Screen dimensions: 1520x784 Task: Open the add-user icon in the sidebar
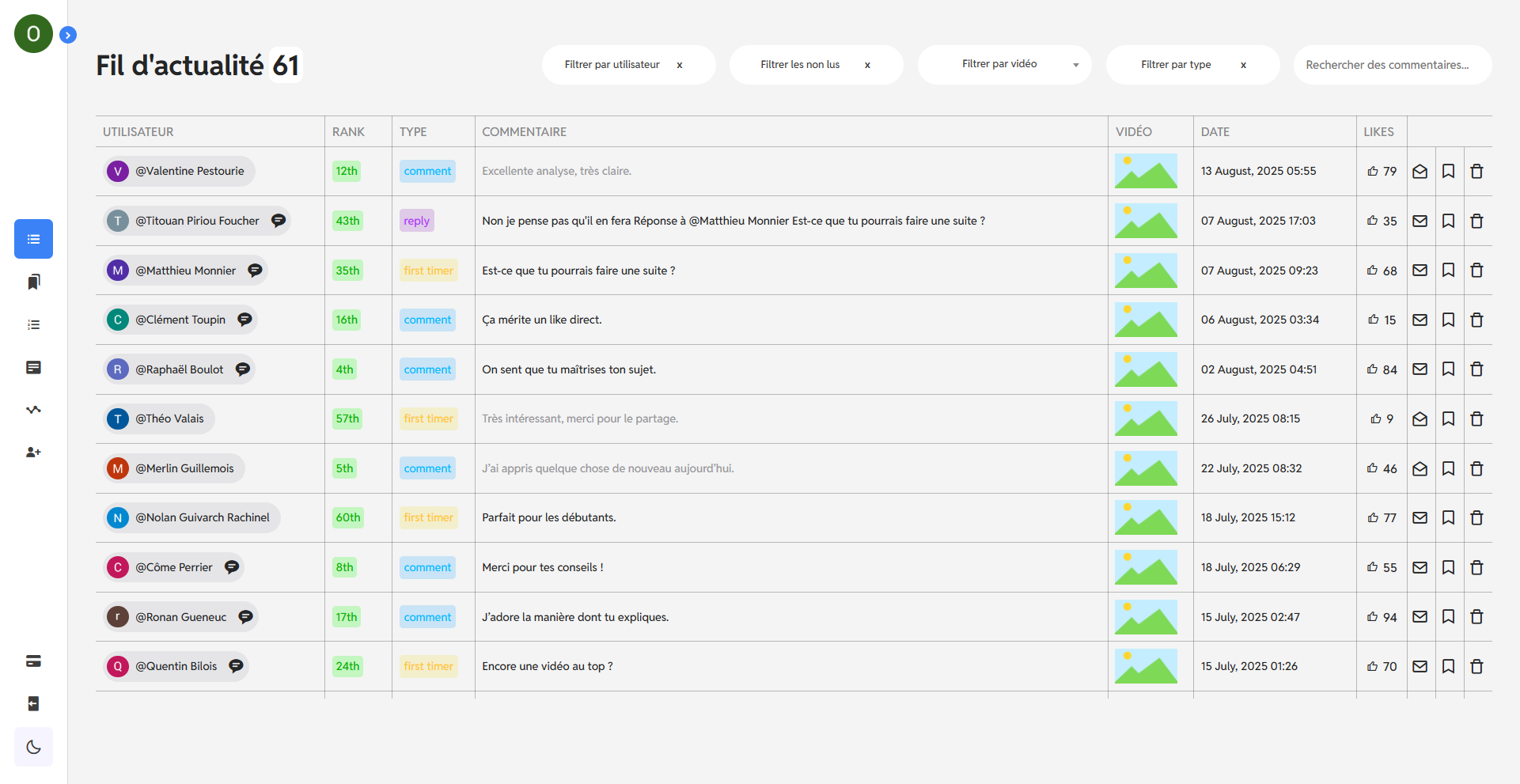tap(33, 453)
